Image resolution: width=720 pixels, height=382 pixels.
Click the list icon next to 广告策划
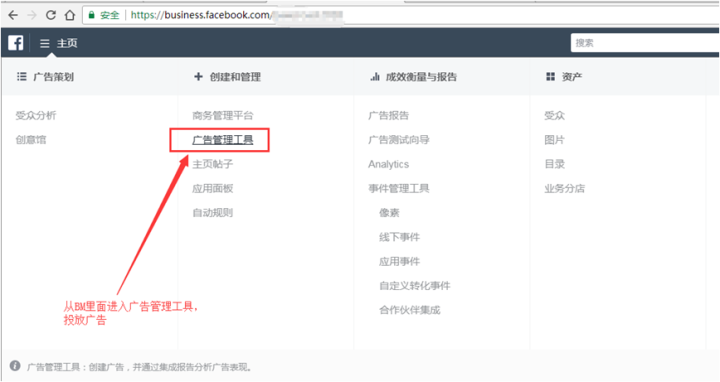coord(22,76)
